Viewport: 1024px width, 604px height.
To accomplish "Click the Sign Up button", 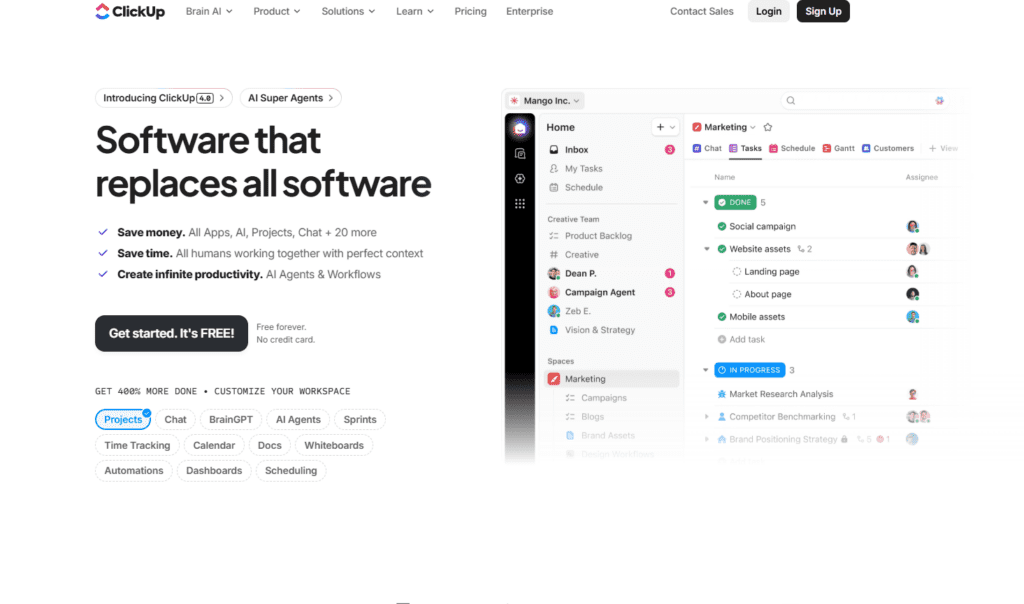I will pyautogui.click(x=823, y=11).
